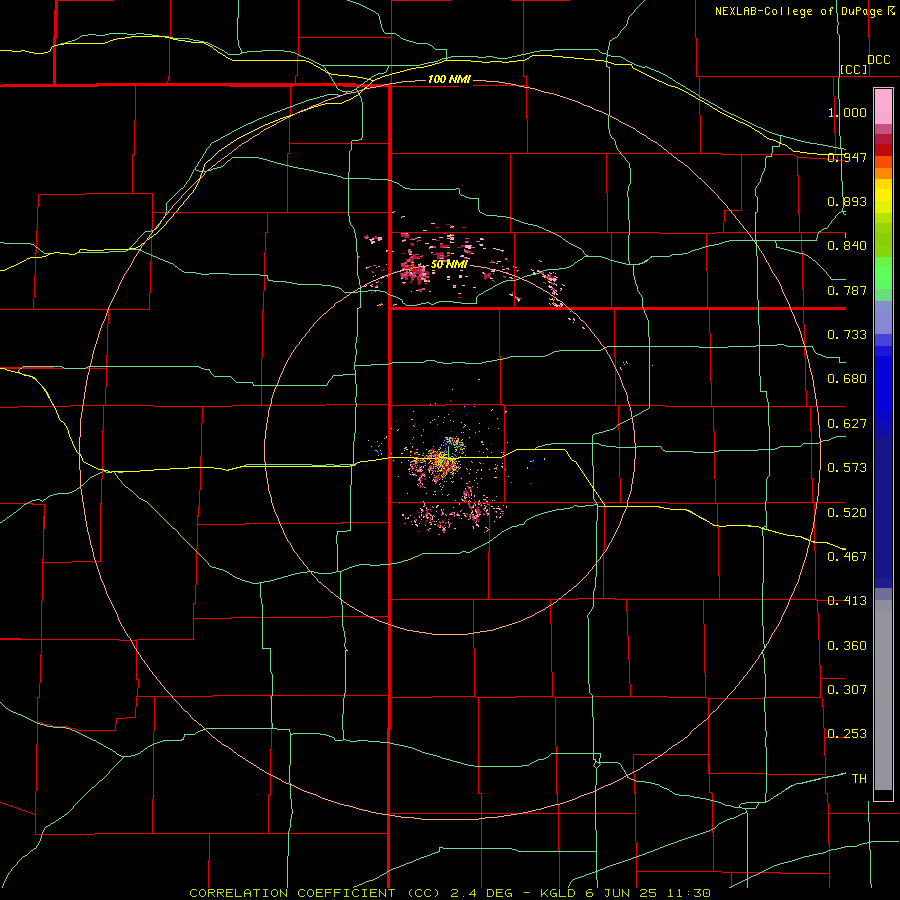Select the 0.947 scale value
This screenshot has width=900, height=900.
point(847,157)
